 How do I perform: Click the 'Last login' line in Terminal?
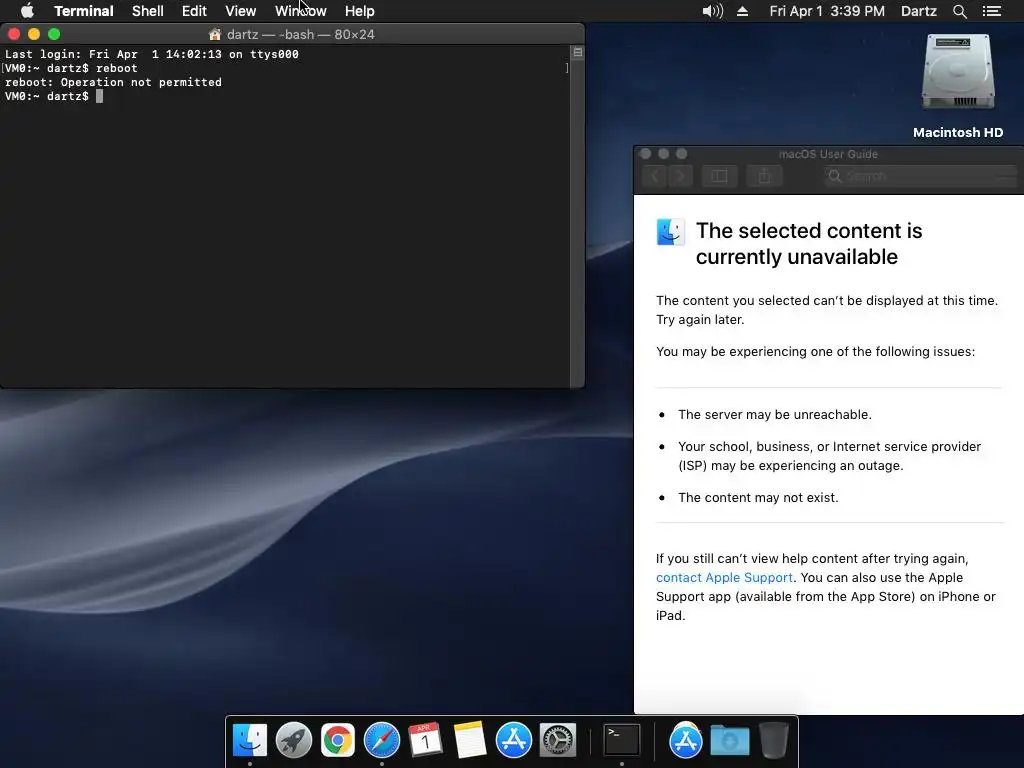(152, 54)
